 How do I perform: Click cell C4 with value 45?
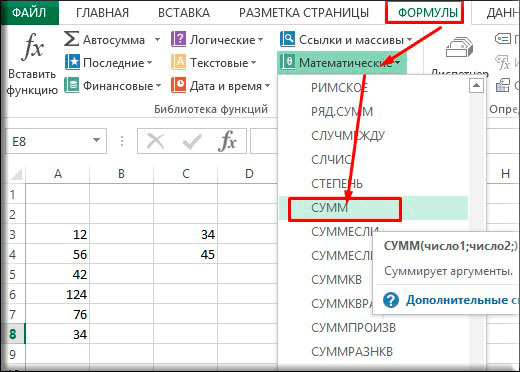tap(186, 254)
